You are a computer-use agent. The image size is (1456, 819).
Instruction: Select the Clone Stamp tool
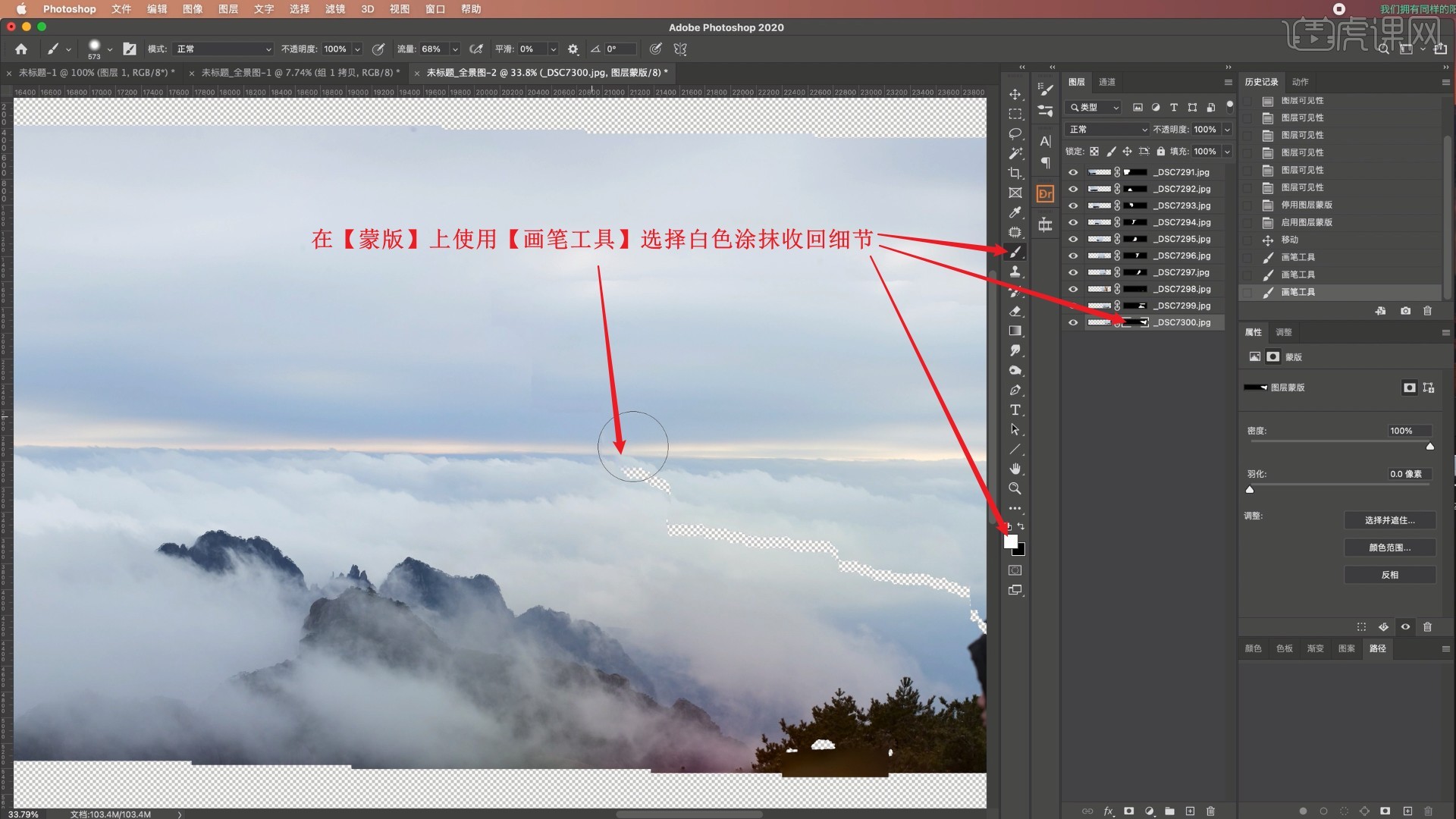click(x=1015, y=271)
